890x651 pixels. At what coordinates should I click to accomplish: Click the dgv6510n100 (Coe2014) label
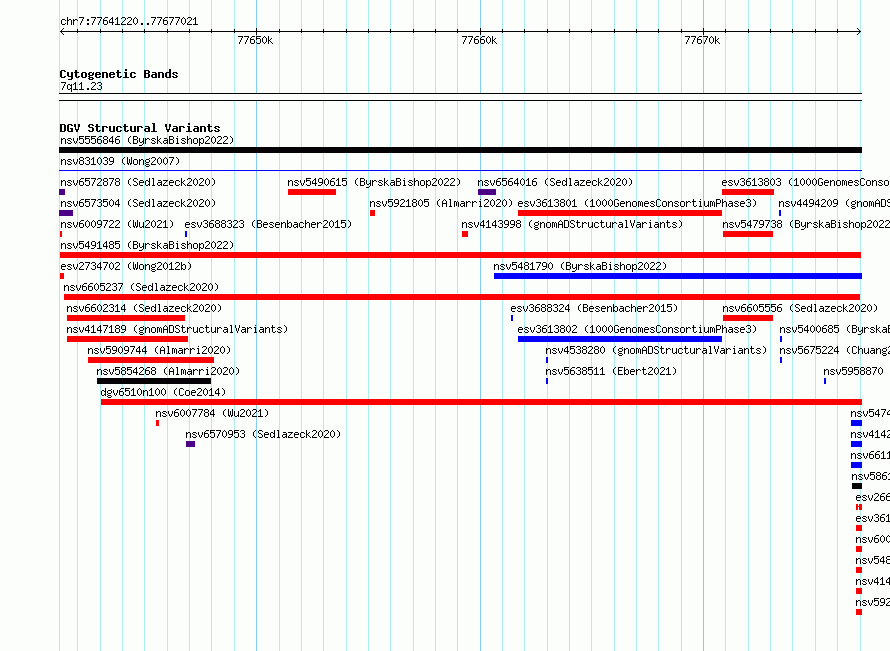coord(163,392)
